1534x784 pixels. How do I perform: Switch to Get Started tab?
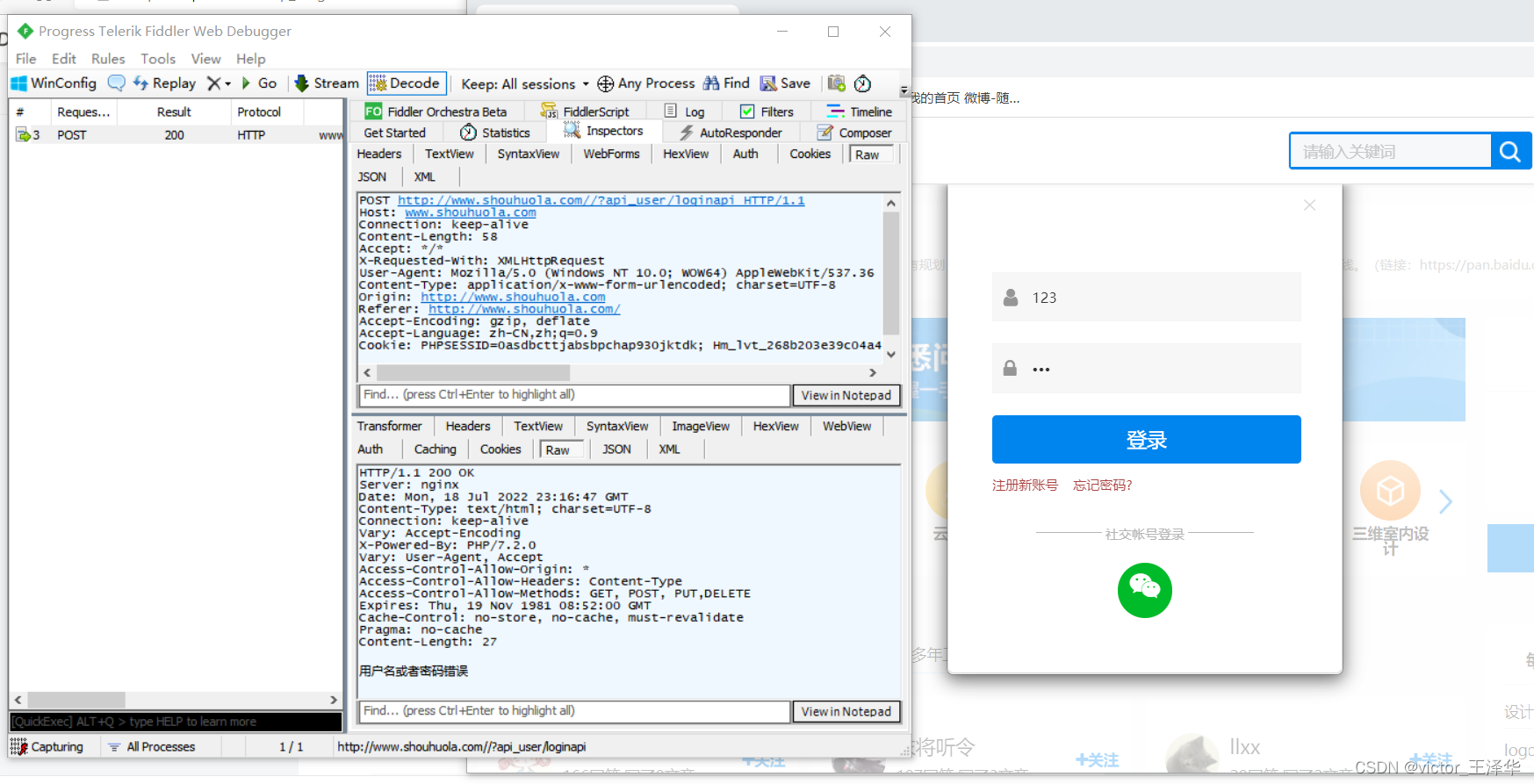pyautogui.click(x=394, y=133)
